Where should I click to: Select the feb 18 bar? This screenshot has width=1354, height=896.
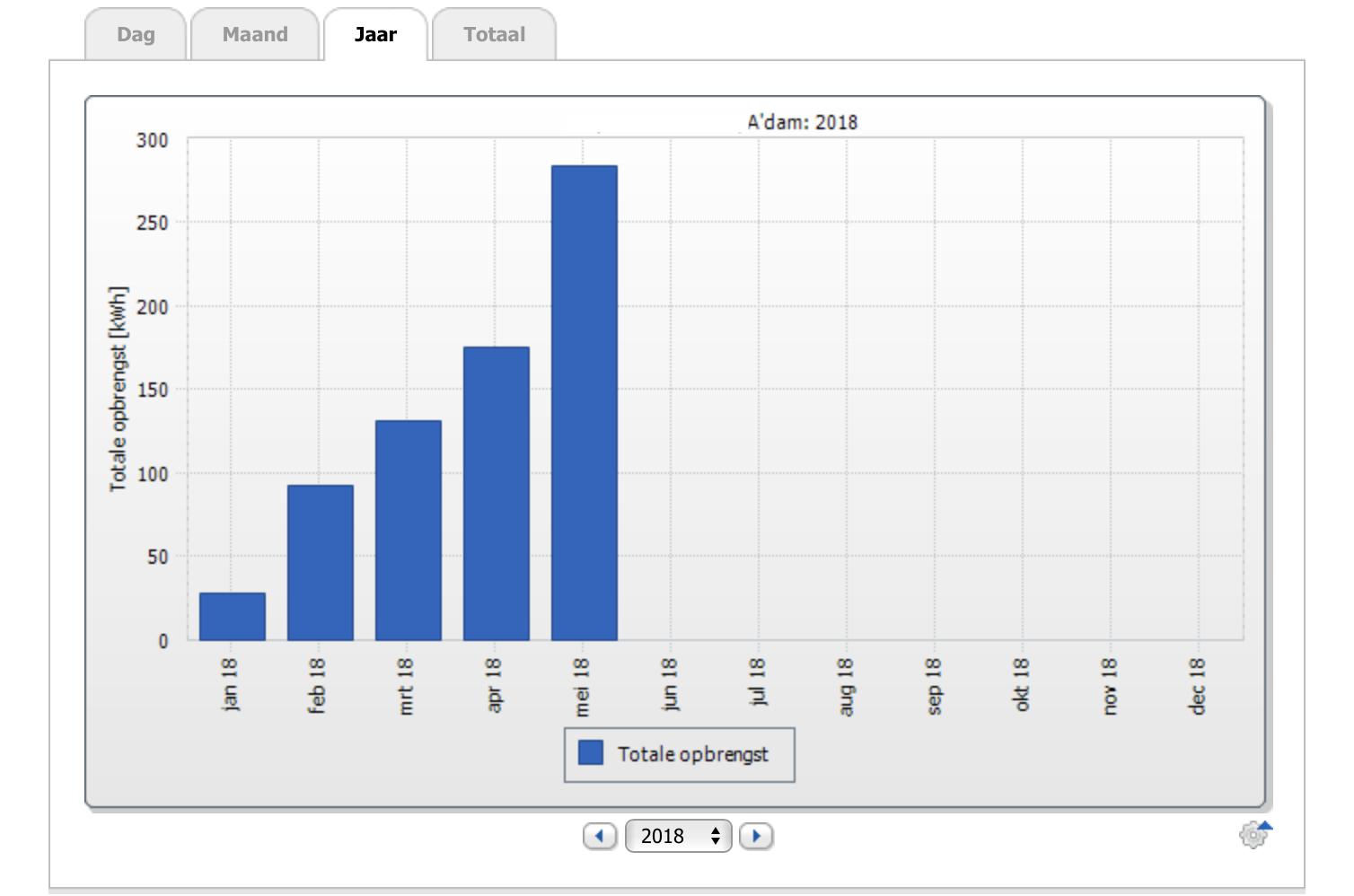coord(320,563)
